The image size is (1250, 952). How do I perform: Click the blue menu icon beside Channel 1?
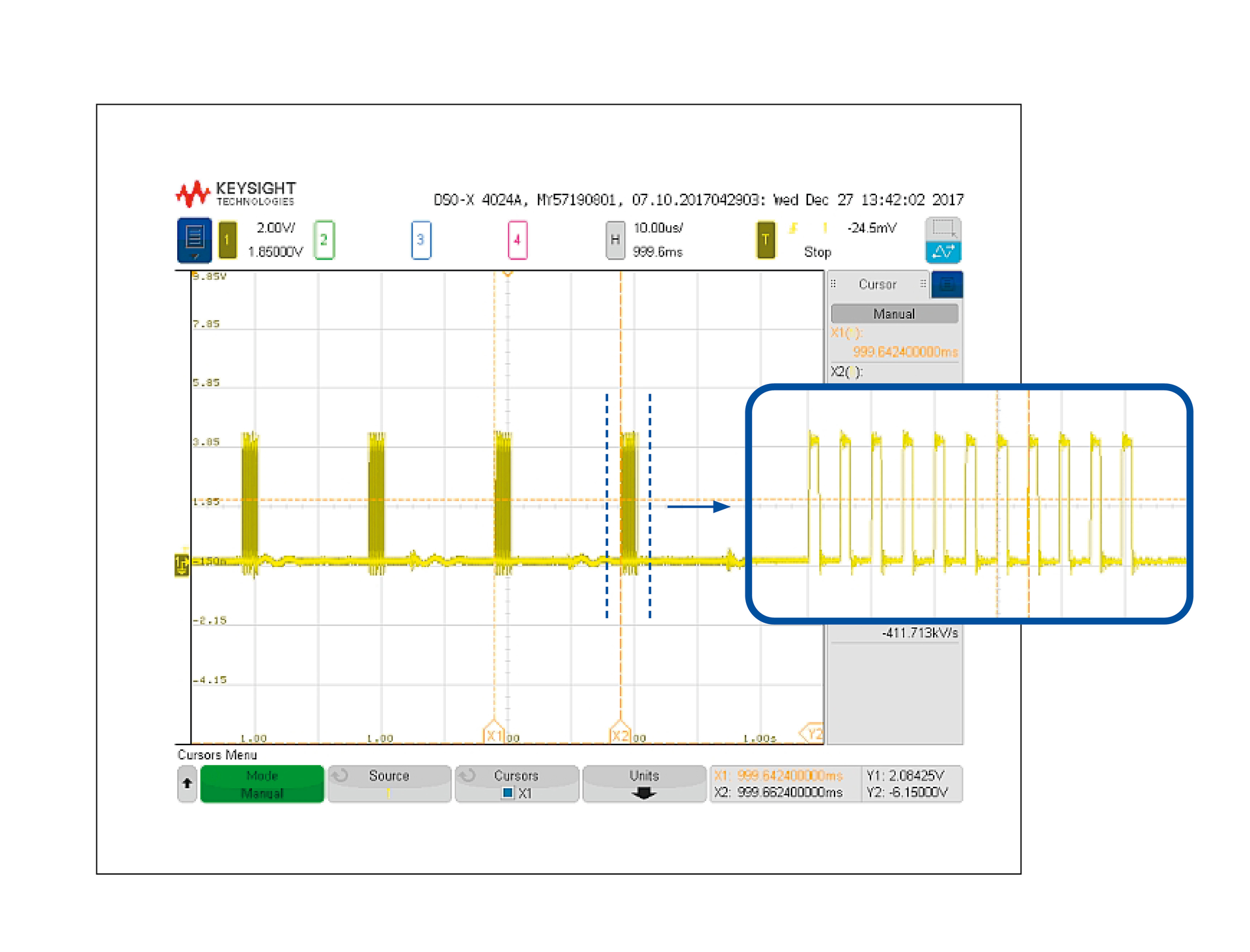[x=194, y=239]
